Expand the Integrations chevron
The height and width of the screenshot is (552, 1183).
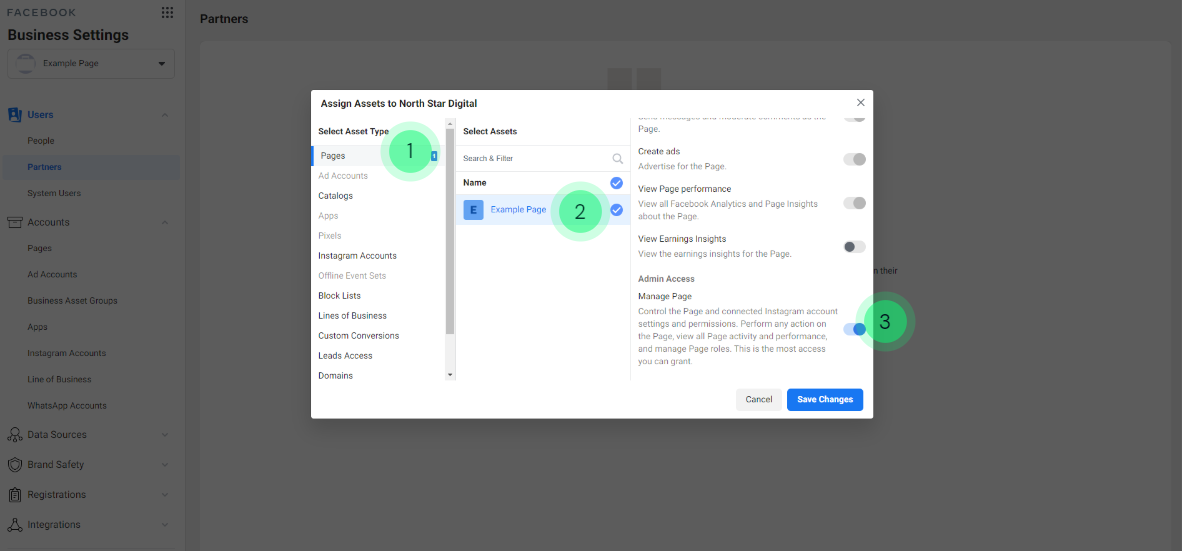pos(165,525)
